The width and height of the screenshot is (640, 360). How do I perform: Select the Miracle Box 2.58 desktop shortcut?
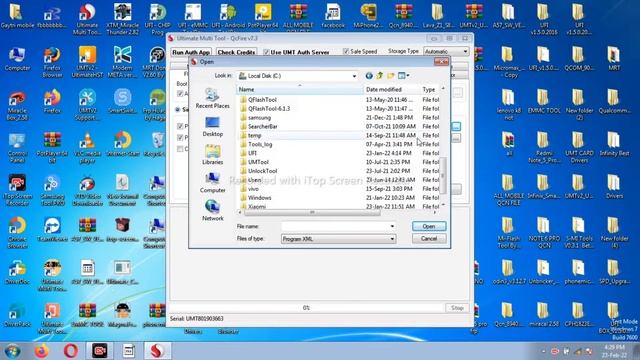[17, 105]
